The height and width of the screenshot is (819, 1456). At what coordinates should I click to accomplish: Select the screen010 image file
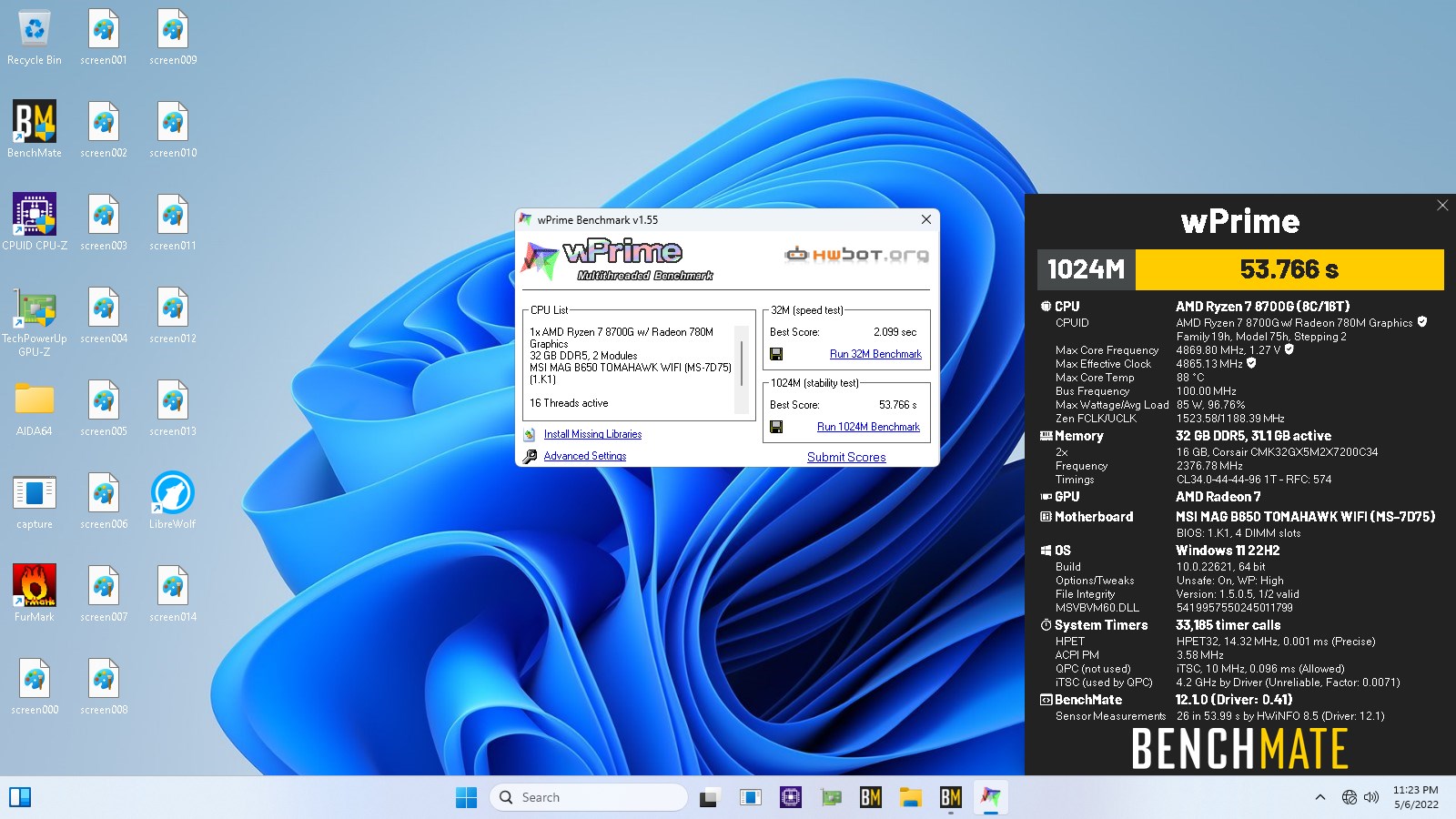(x=173, y=130)
